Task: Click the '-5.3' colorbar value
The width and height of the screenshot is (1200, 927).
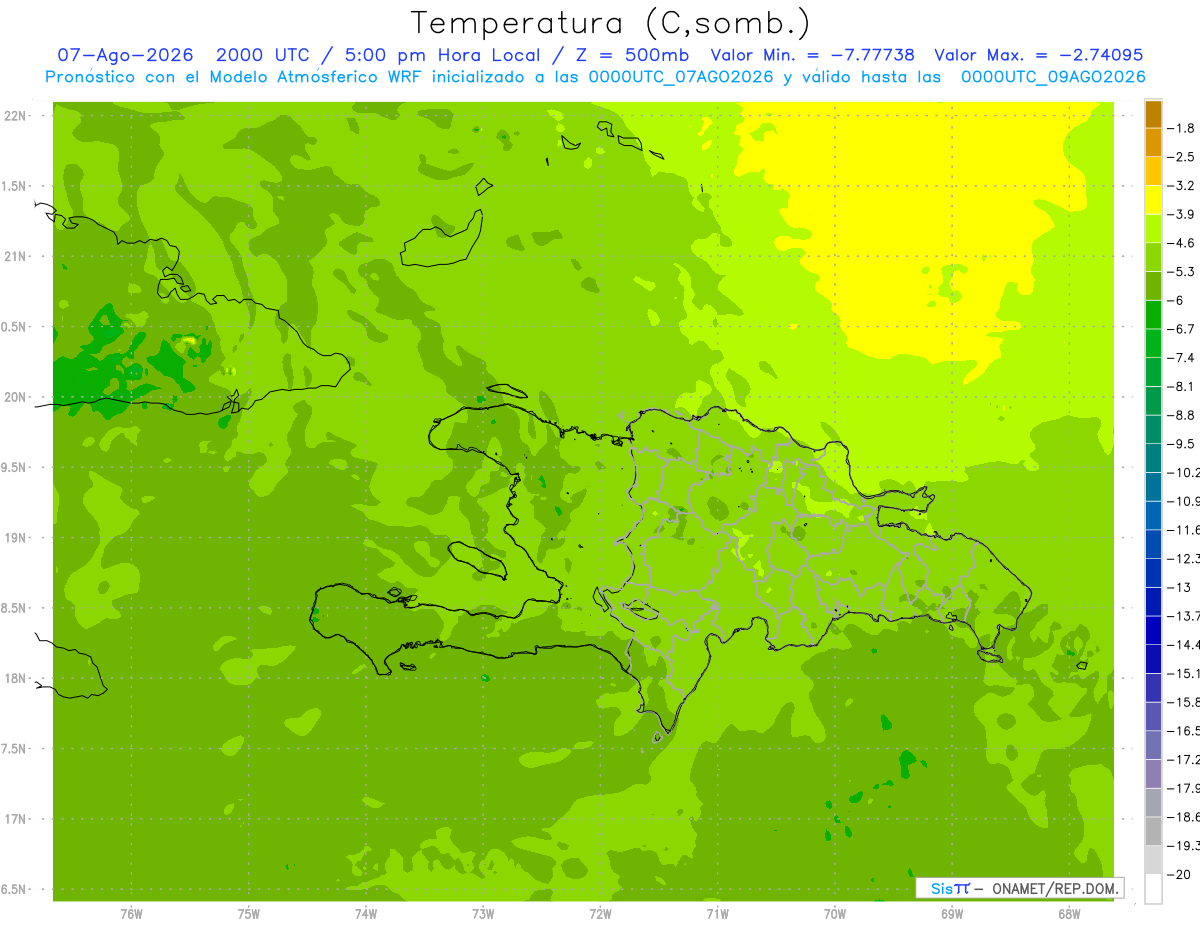Action: coord(1182,271)
